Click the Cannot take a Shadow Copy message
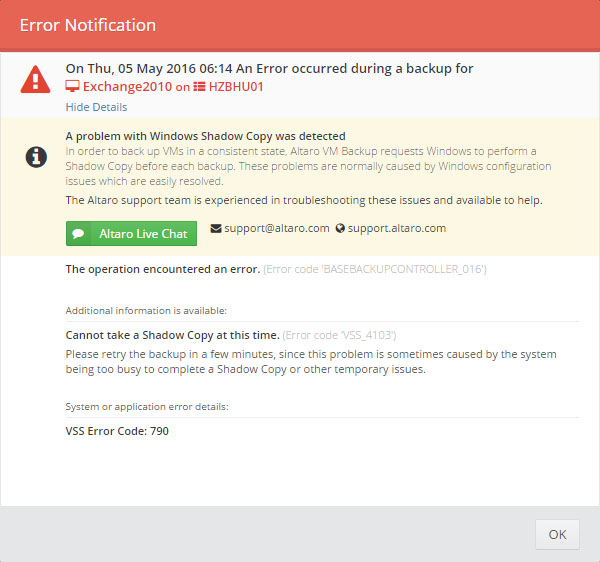This screenshot has height=562, width=600. (x=173, y=335)
